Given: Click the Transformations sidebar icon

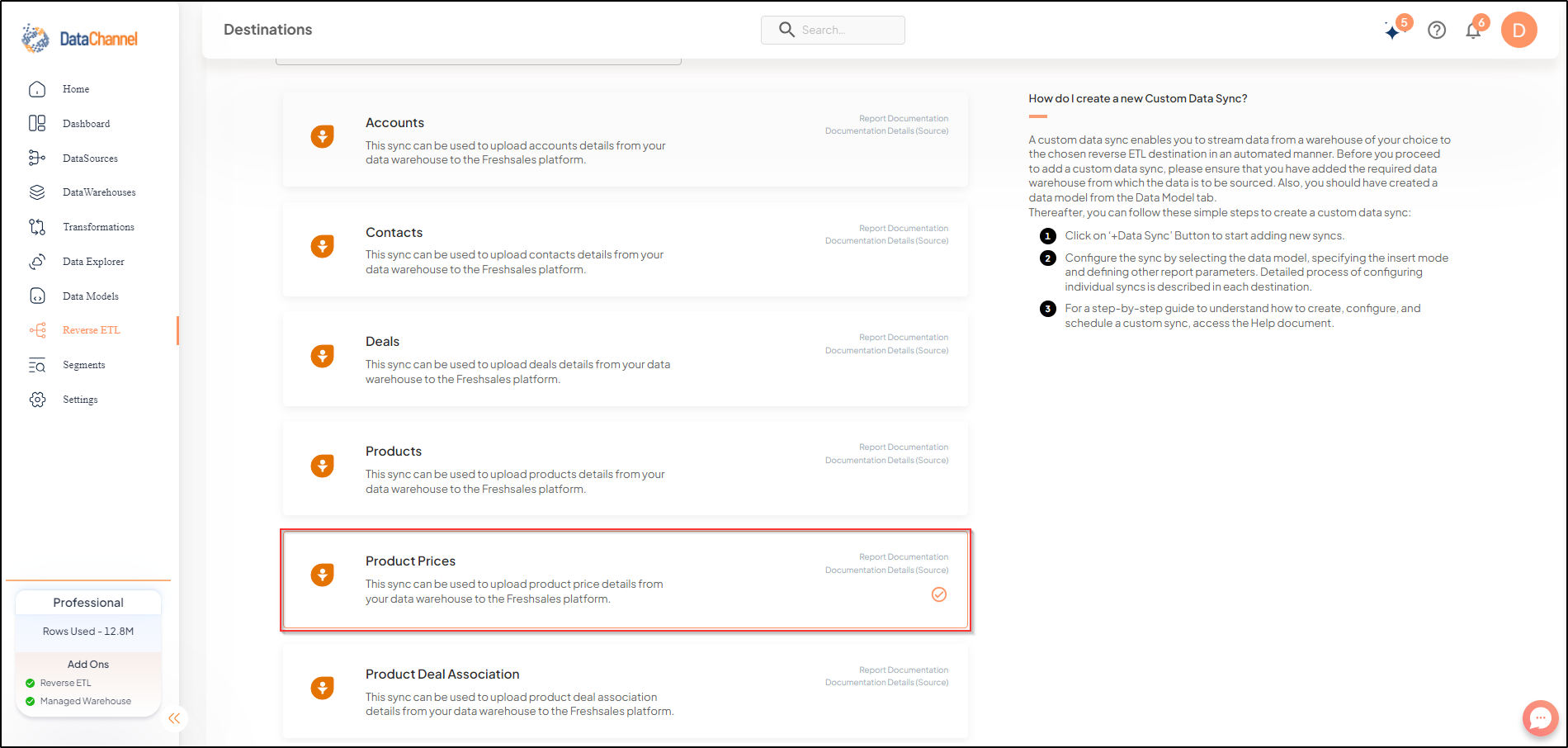Looking at the screenshot, I should (37, 227).
